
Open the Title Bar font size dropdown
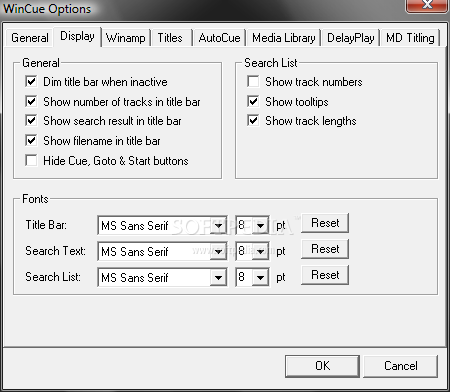pos(261,226)
